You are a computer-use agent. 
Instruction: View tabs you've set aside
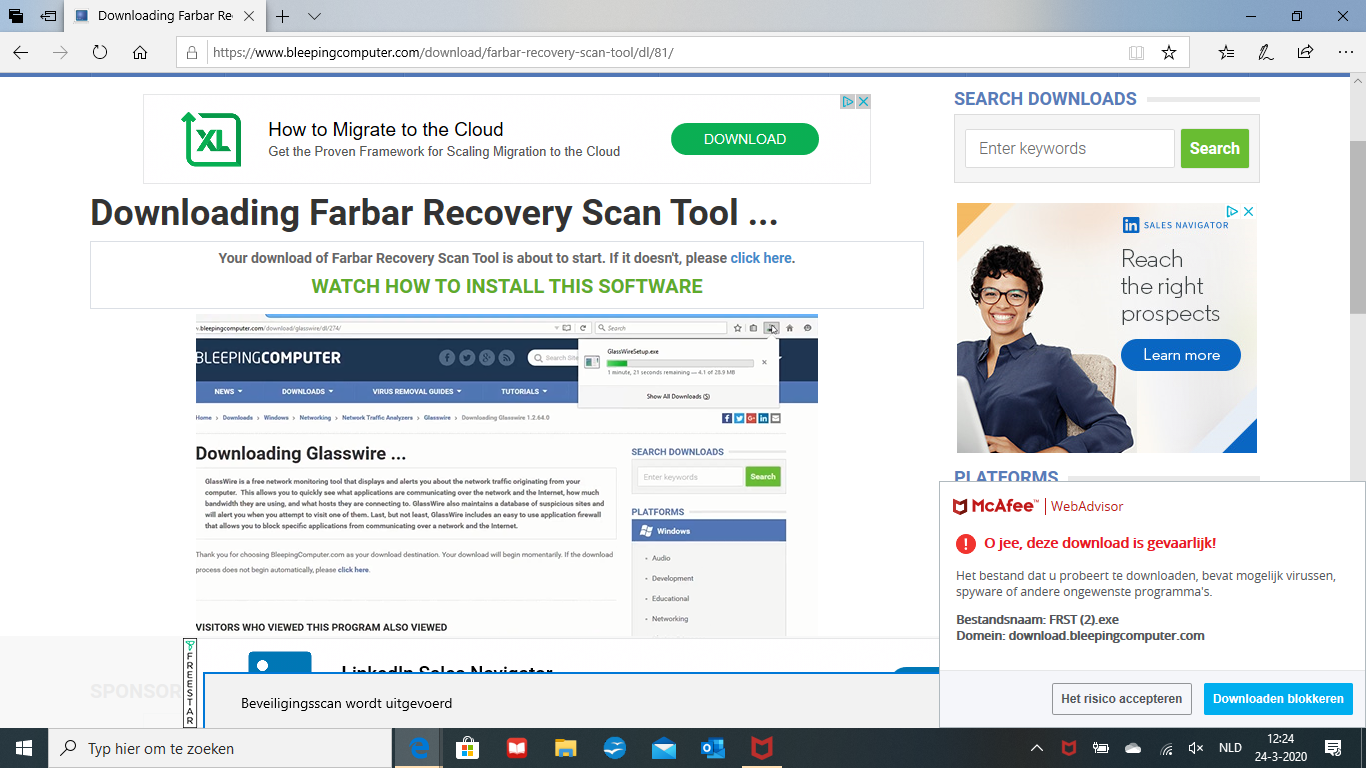tap(16, 16)
